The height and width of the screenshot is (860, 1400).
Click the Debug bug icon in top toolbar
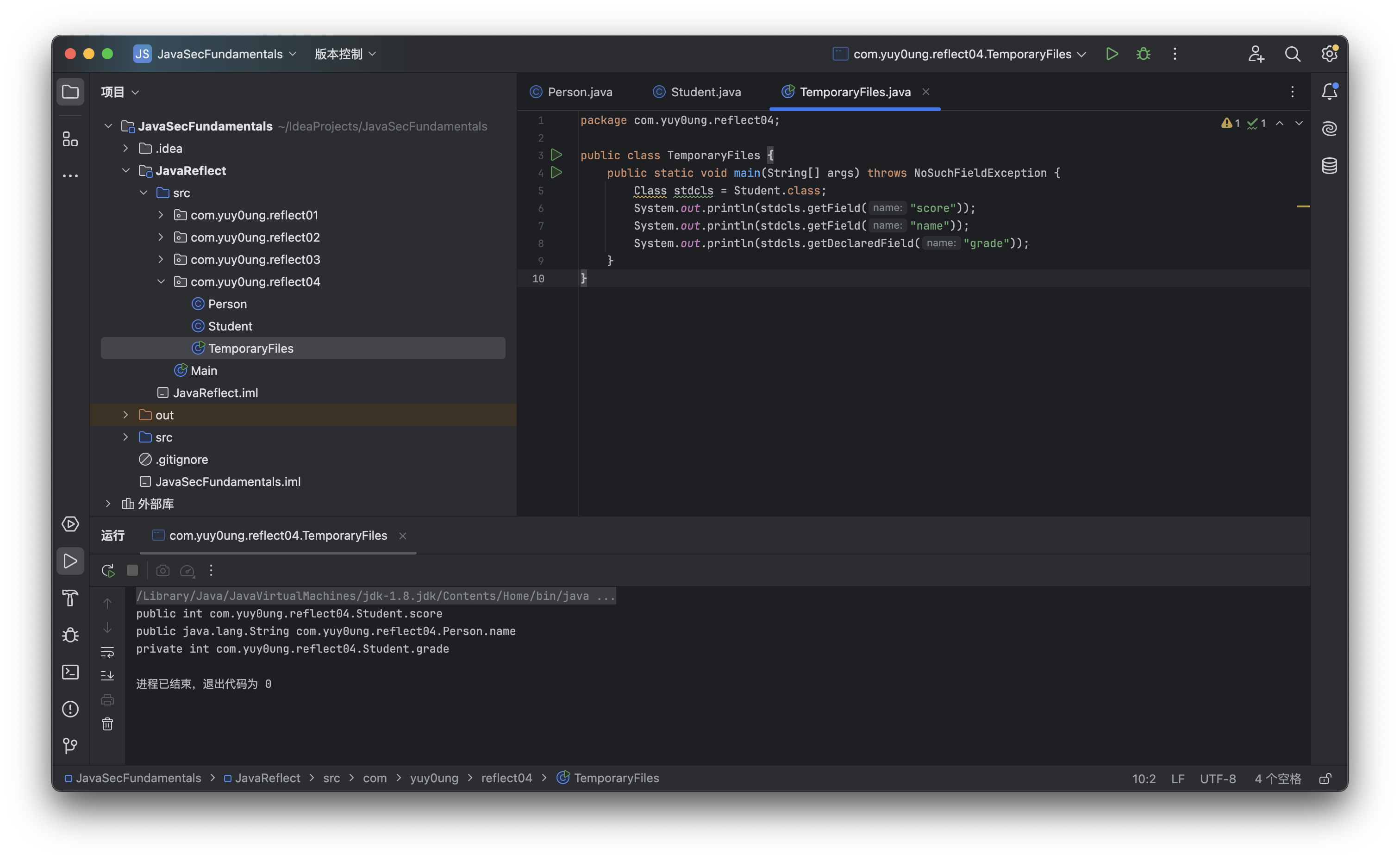[x=1143, y=54]
